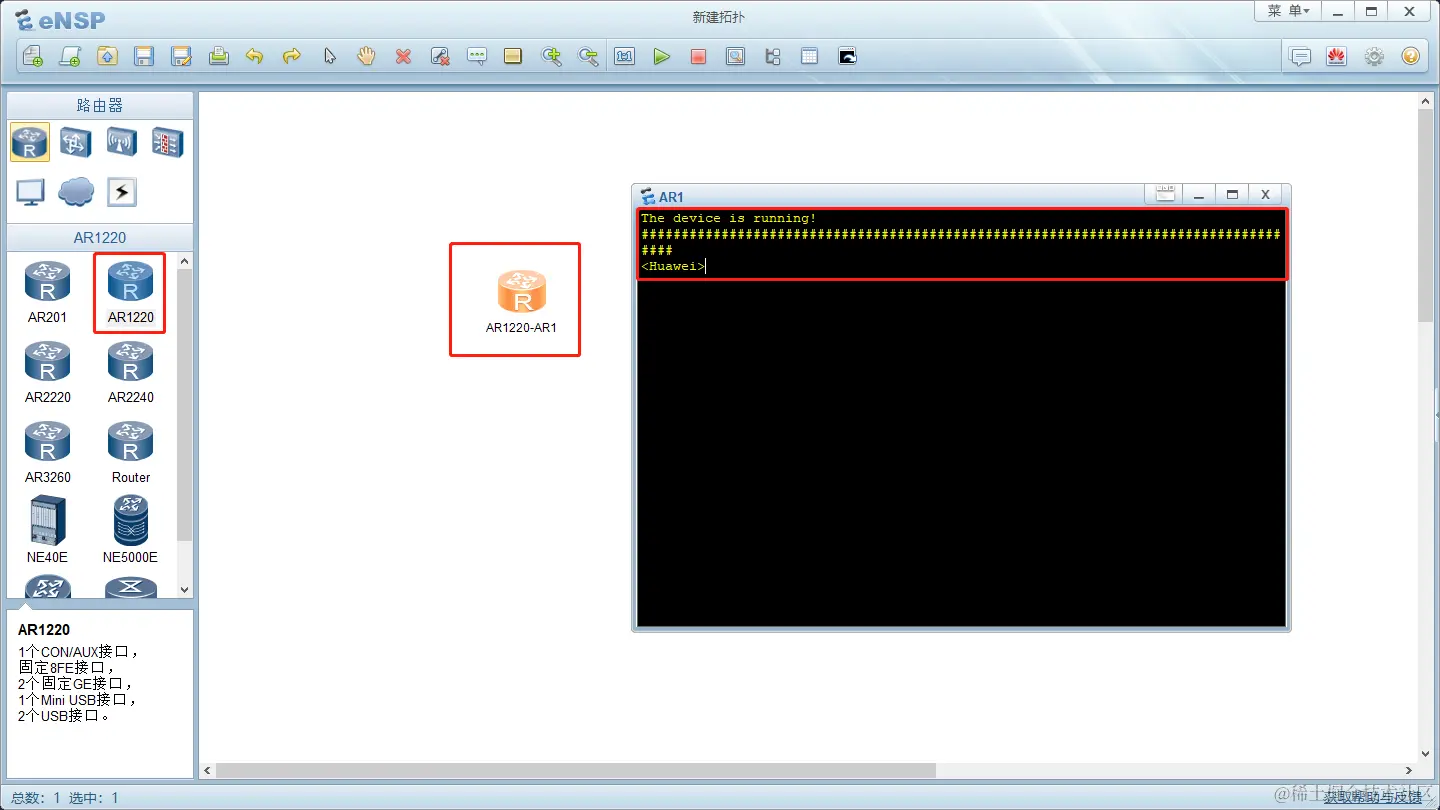Activate the hand pan tool
The height and width of the screenshot is (810, 1440).
tap(366, 57)
